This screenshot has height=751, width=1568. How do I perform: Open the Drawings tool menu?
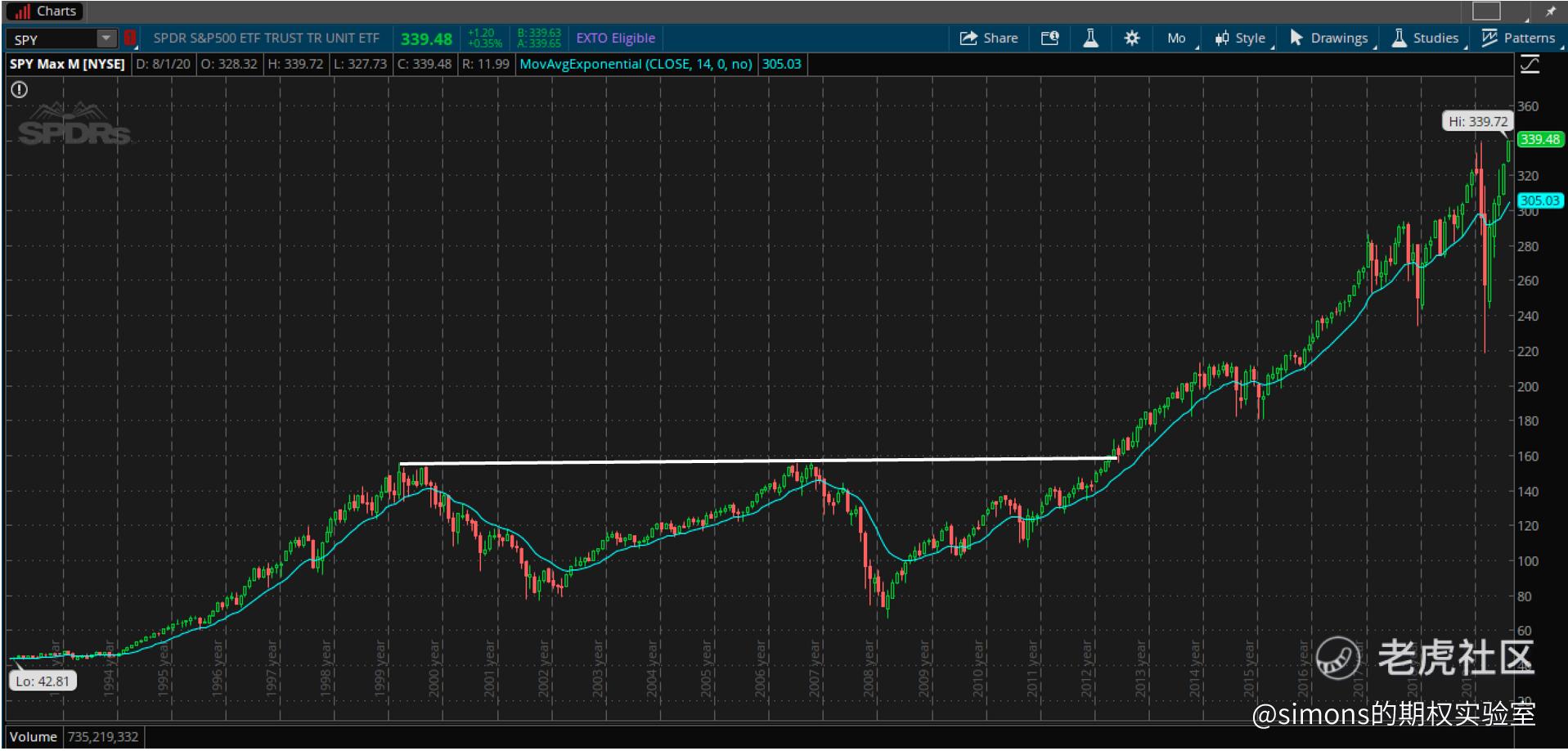click(1328, 38)
